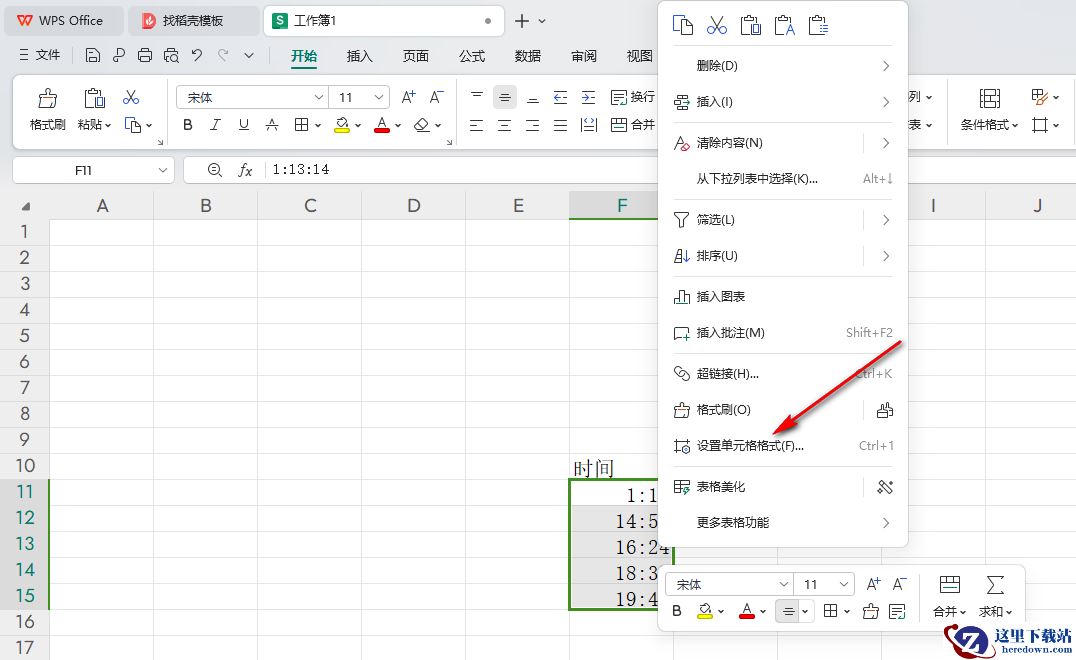Undo the last action
Image resolution: width=1076 pixels, height=660 pixels.
click(197, 56)
